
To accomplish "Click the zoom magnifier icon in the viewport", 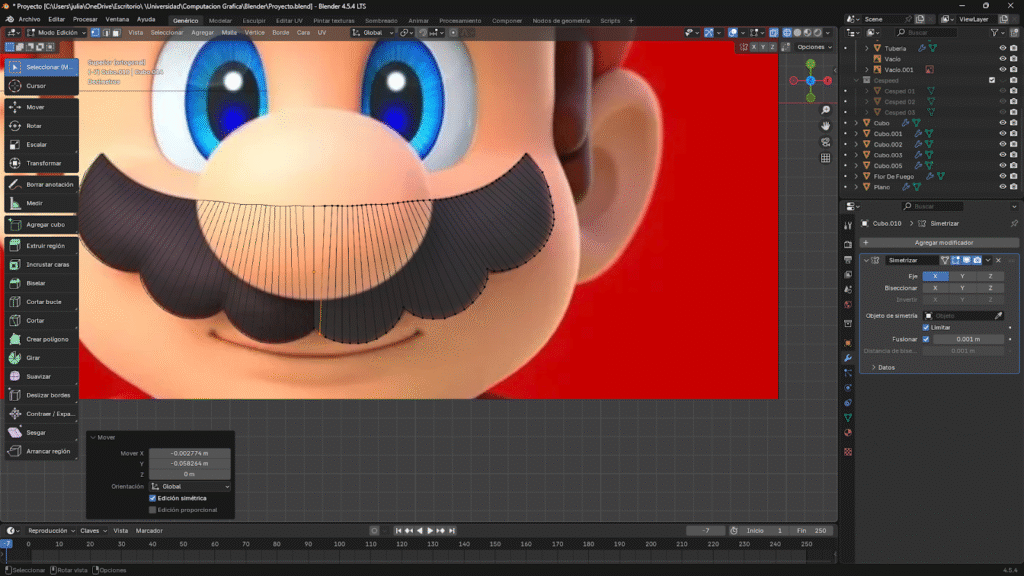I will click(825, 110).
